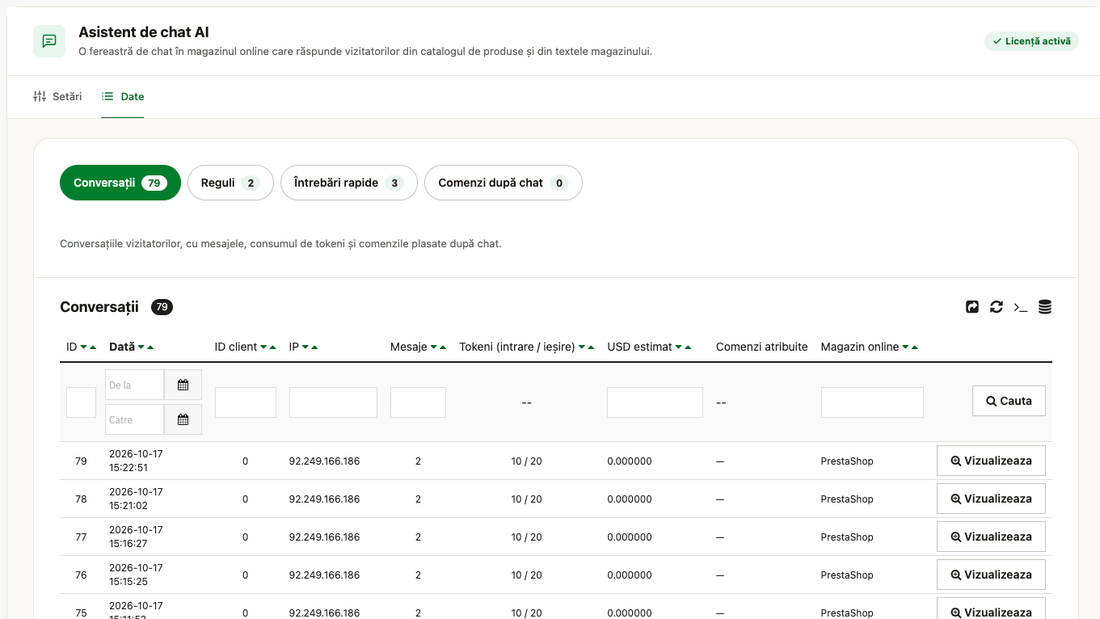Sort Magazin online column descending arrow
The width and height of the screenshot is (1100, 619).
coord(905,347)
